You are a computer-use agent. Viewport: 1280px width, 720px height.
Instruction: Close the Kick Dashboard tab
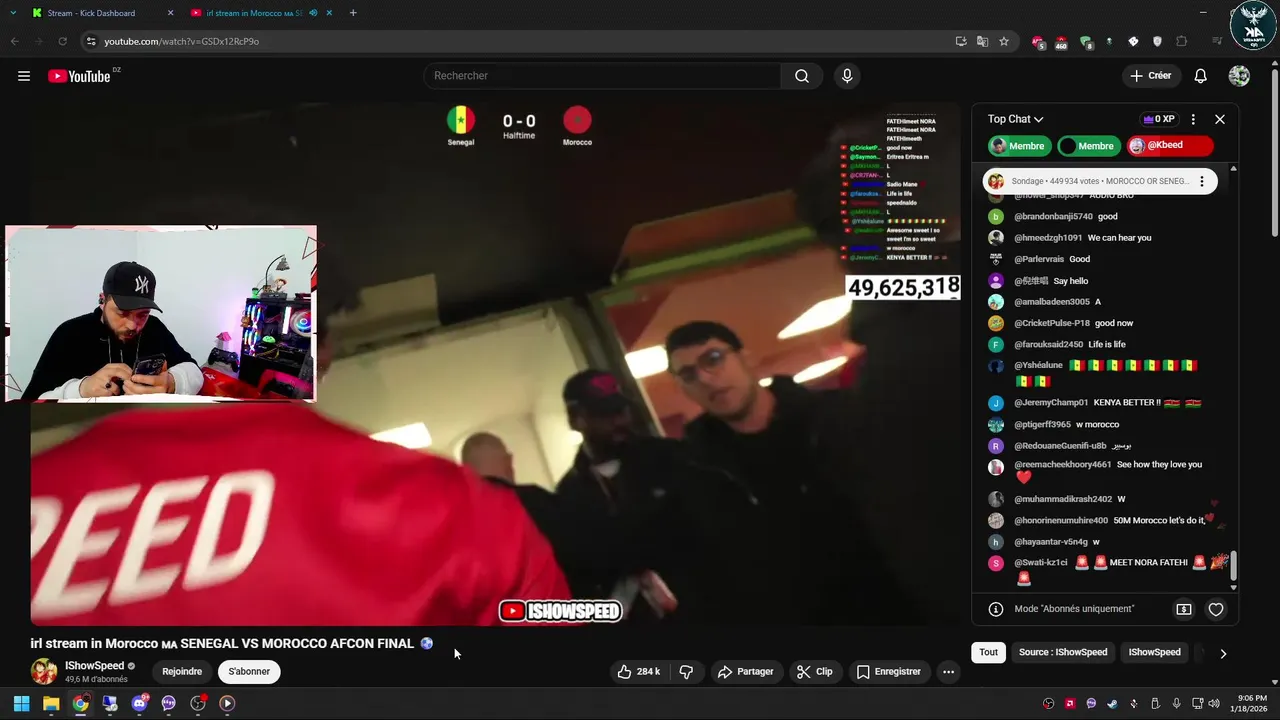[x=170, y=13]
